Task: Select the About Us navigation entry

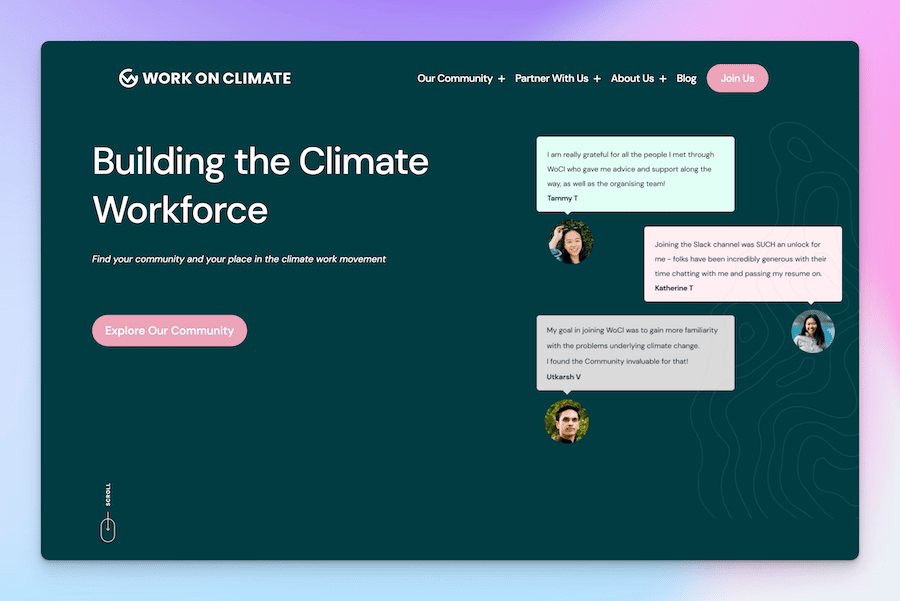Action: [x=632, y=78]
